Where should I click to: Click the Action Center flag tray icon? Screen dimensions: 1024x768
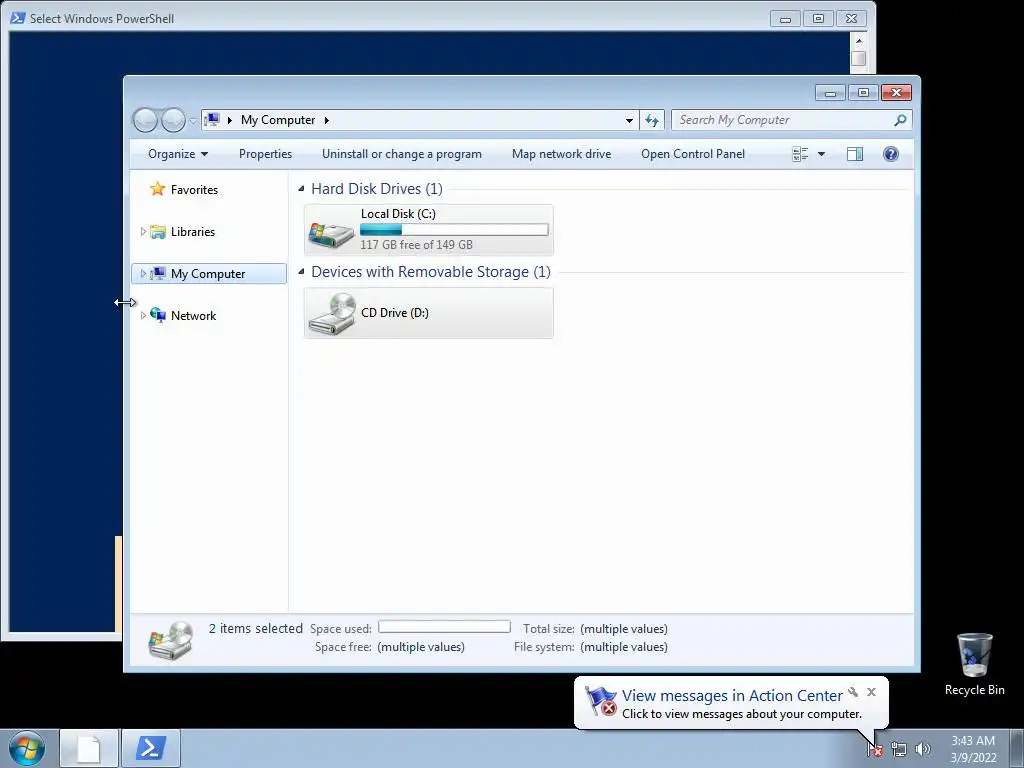(876, 749)
